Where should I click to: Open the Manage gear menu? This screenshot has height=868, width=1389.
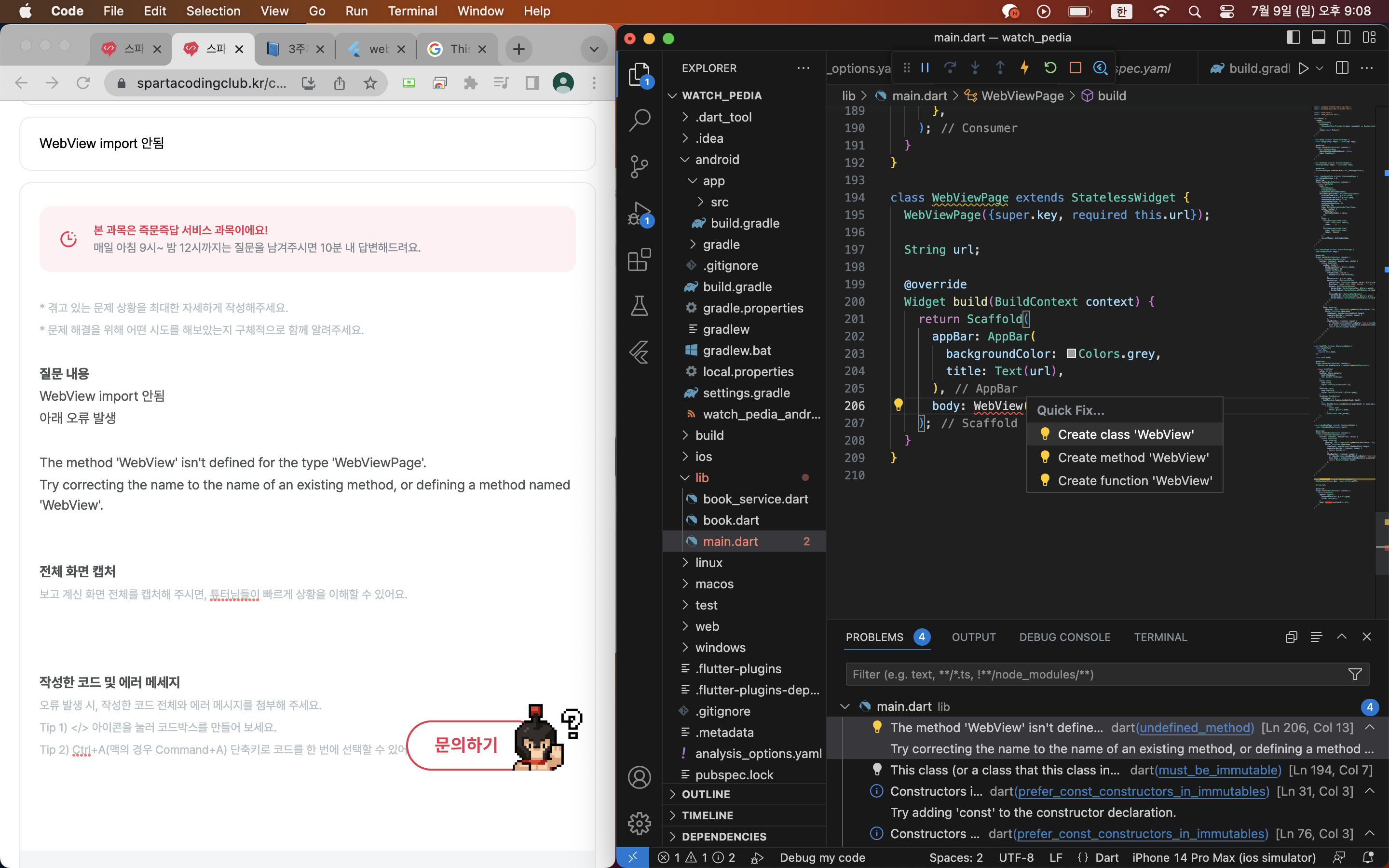pyautogui.click(x=640, y=823)
